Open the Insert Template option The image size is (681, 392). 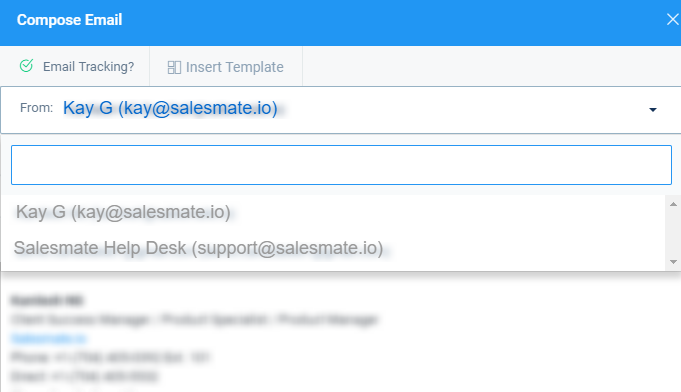point(225,67)
